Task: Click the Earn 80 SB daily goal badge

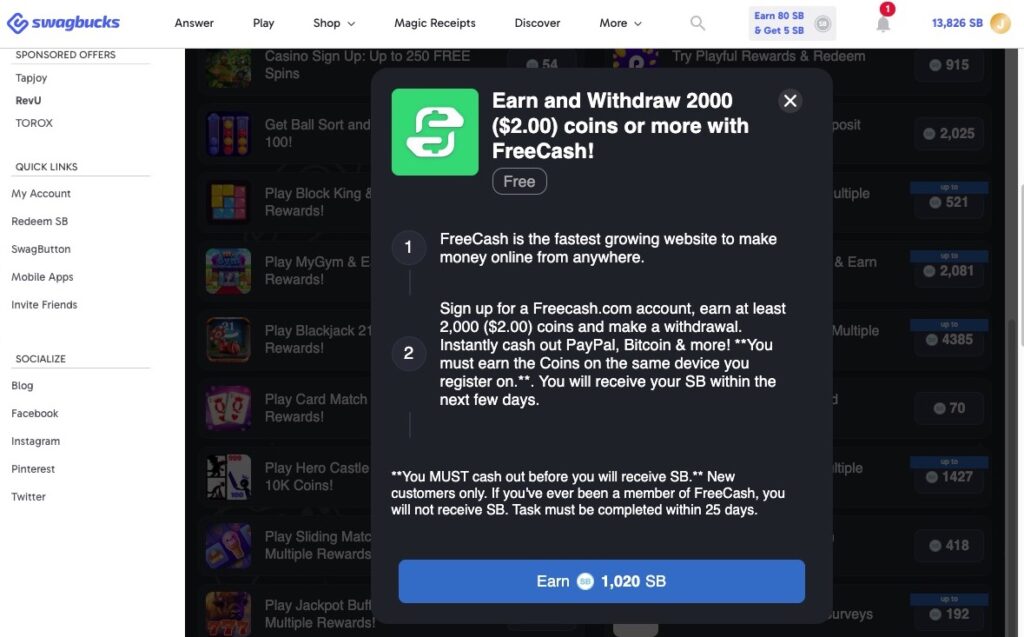Action: (x=792, y=23)
